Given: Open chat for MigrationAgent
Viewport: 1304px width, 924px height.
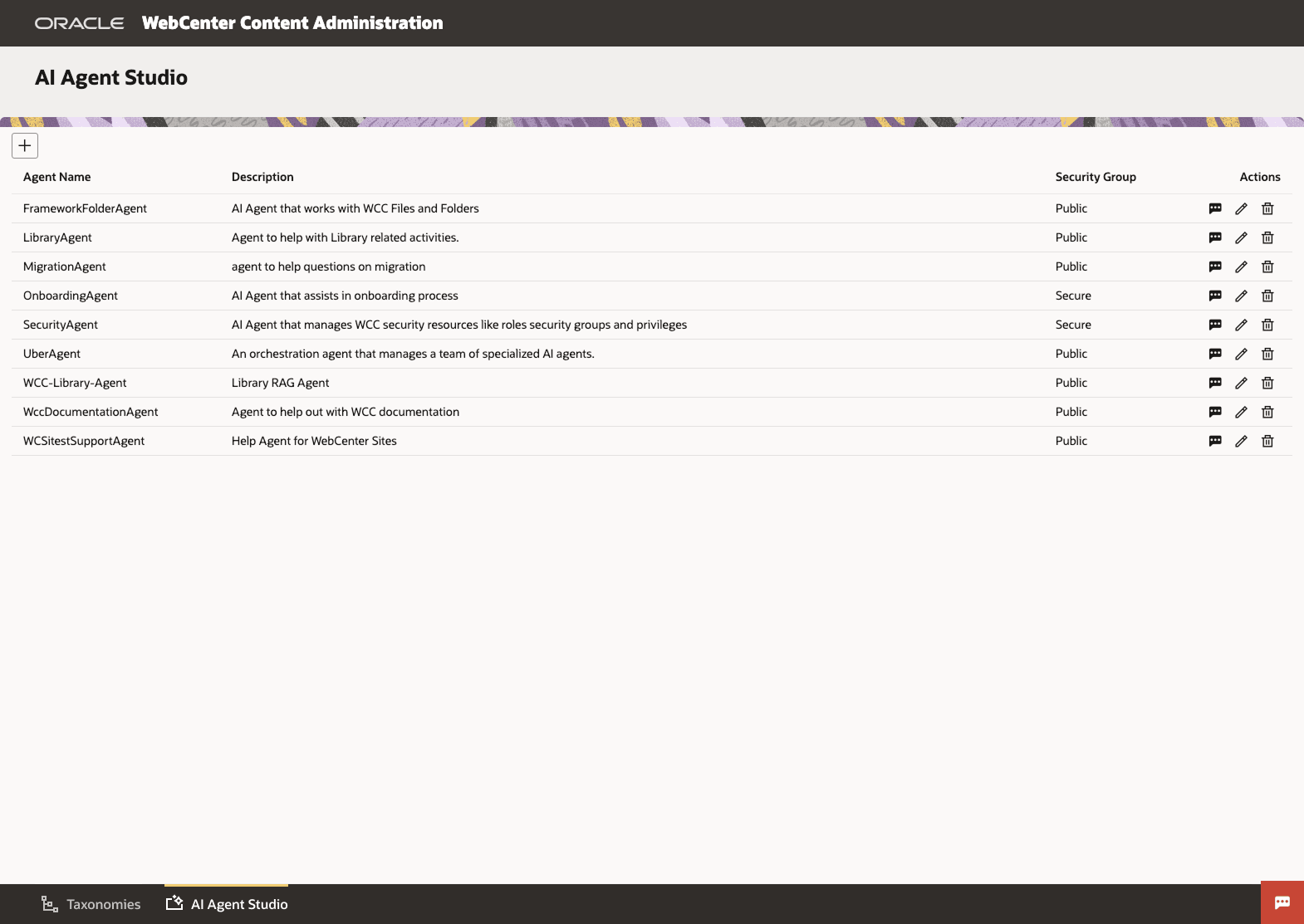Looking at the screenshot, I should pos(1215,266).
